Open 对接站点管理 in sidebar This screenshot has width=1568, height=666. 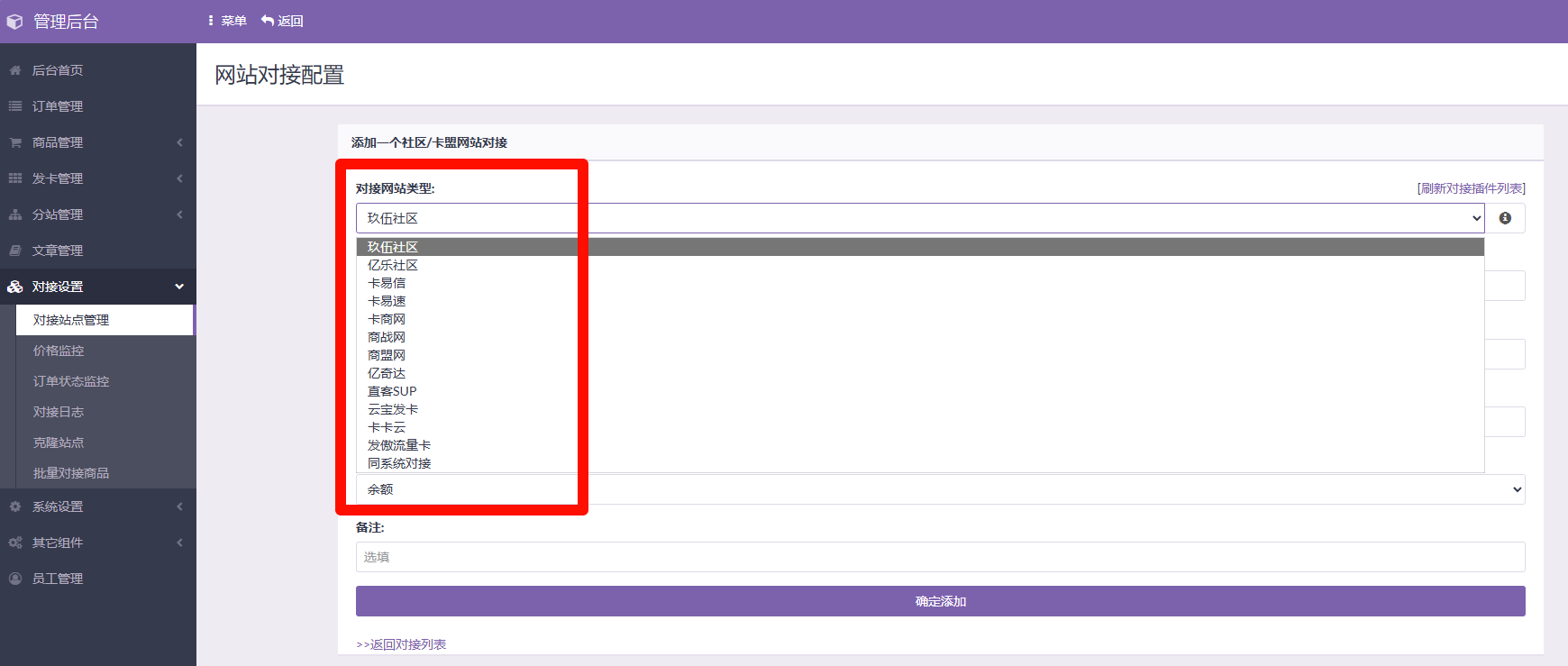coord(105,320)
